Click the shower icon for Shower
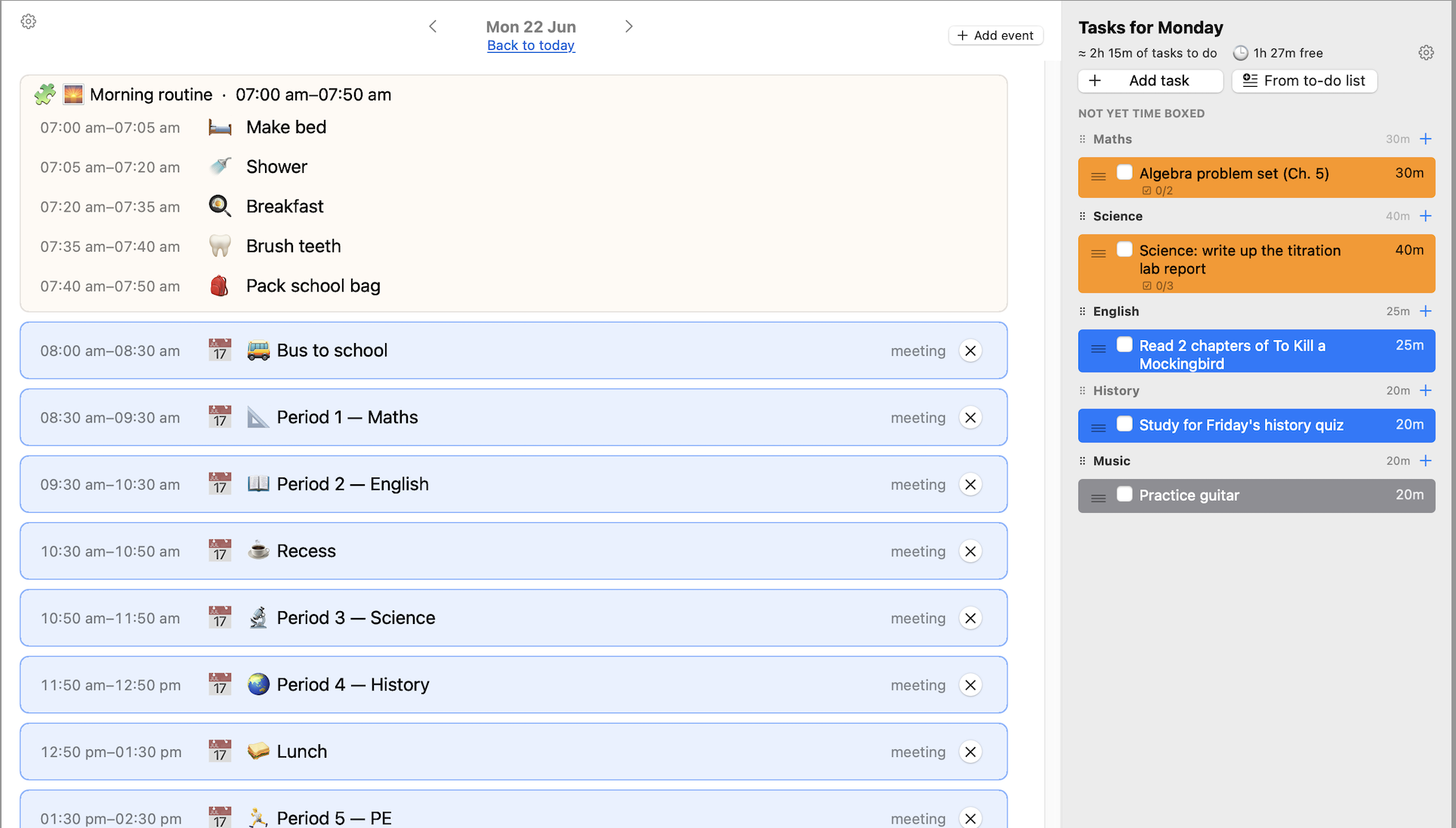Image resolution: width=1456 pixels, height=828 pixels. [x=220, y=166]
